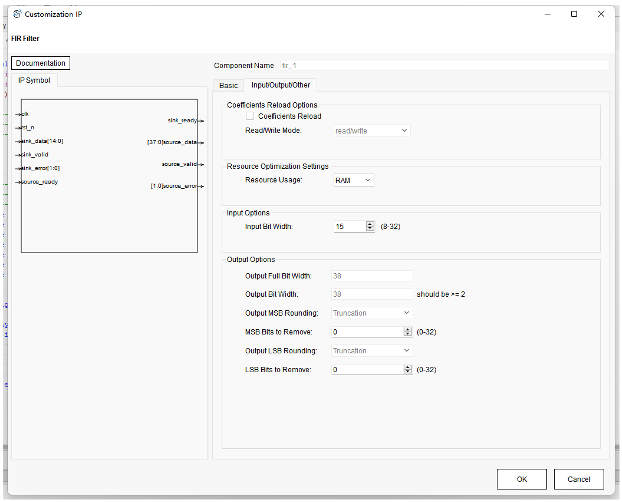Image resolution: width=622 pixels, height=502 pixels.
Task: Click the Output Bit Width field
Action: [371, 295]
